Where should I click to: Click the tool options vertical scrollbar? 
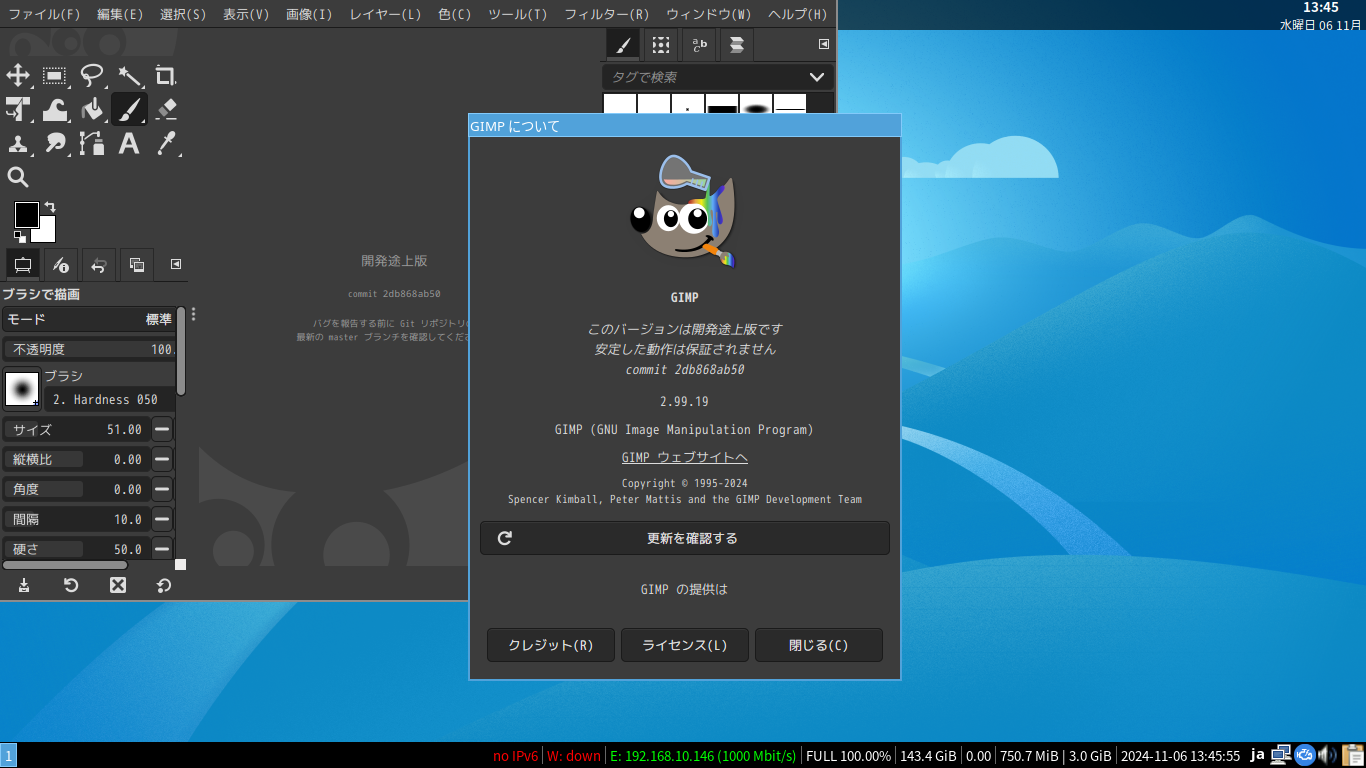(x=181, y=351)
